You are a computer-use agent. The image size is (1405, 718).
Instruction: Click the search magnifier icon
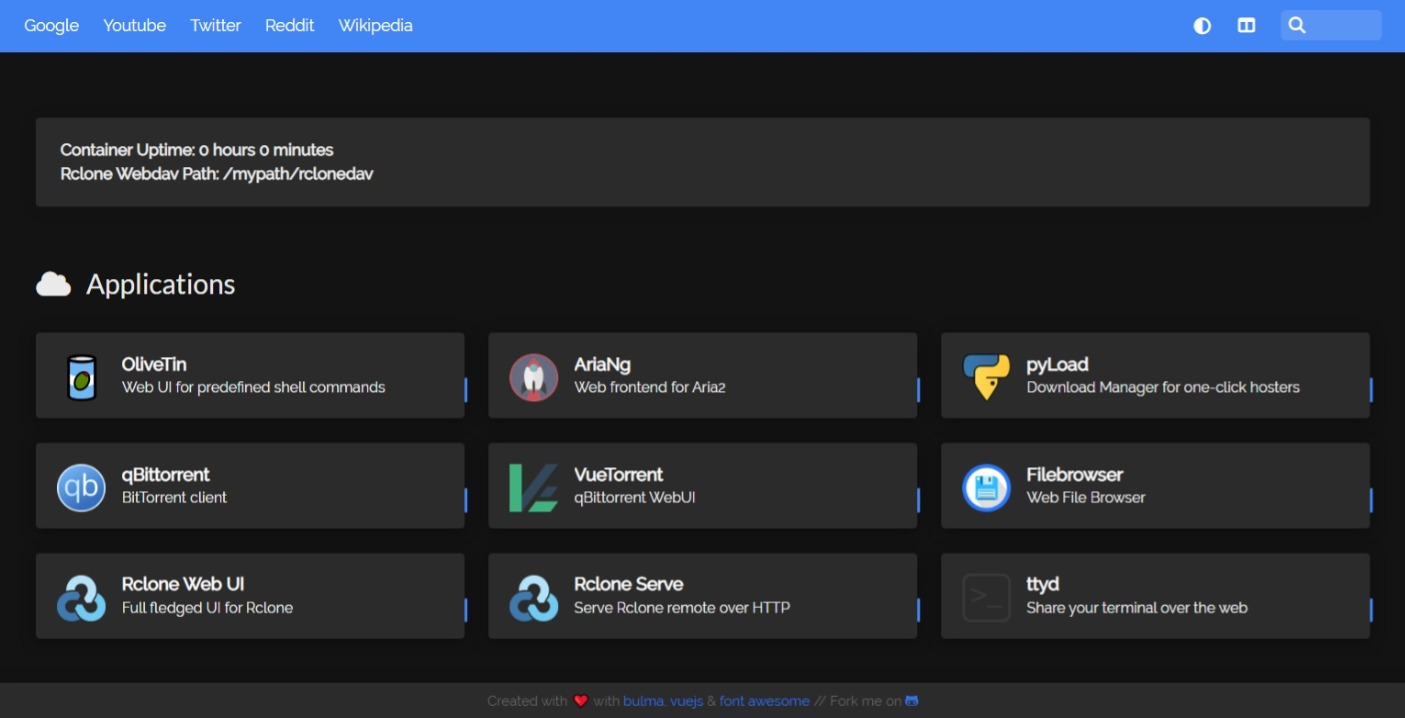coord(1297,25)
